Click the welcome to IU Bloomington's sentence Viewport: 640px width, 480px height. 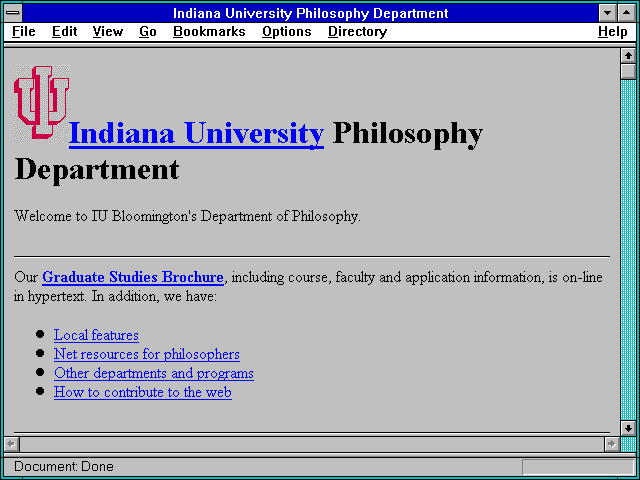tap(187, 216)
